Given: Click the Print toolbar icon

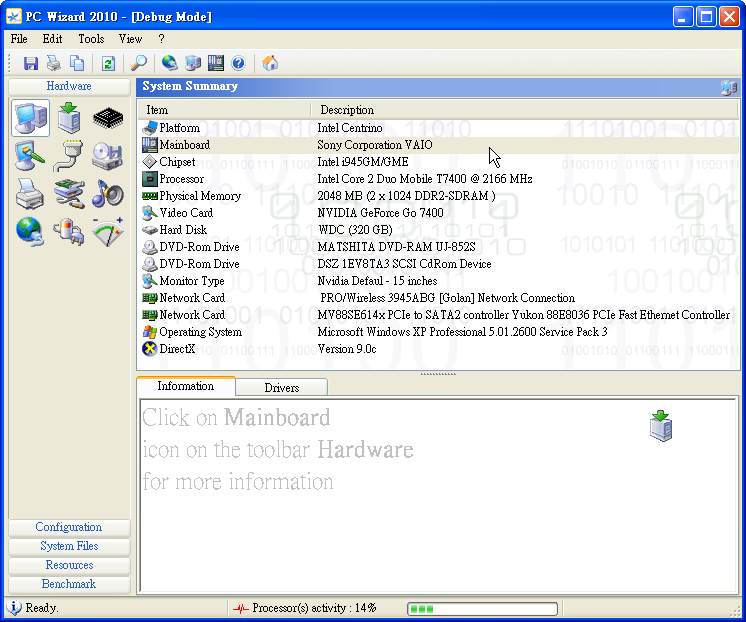Looking at the screenshot, I should click(x=54, y=63).
